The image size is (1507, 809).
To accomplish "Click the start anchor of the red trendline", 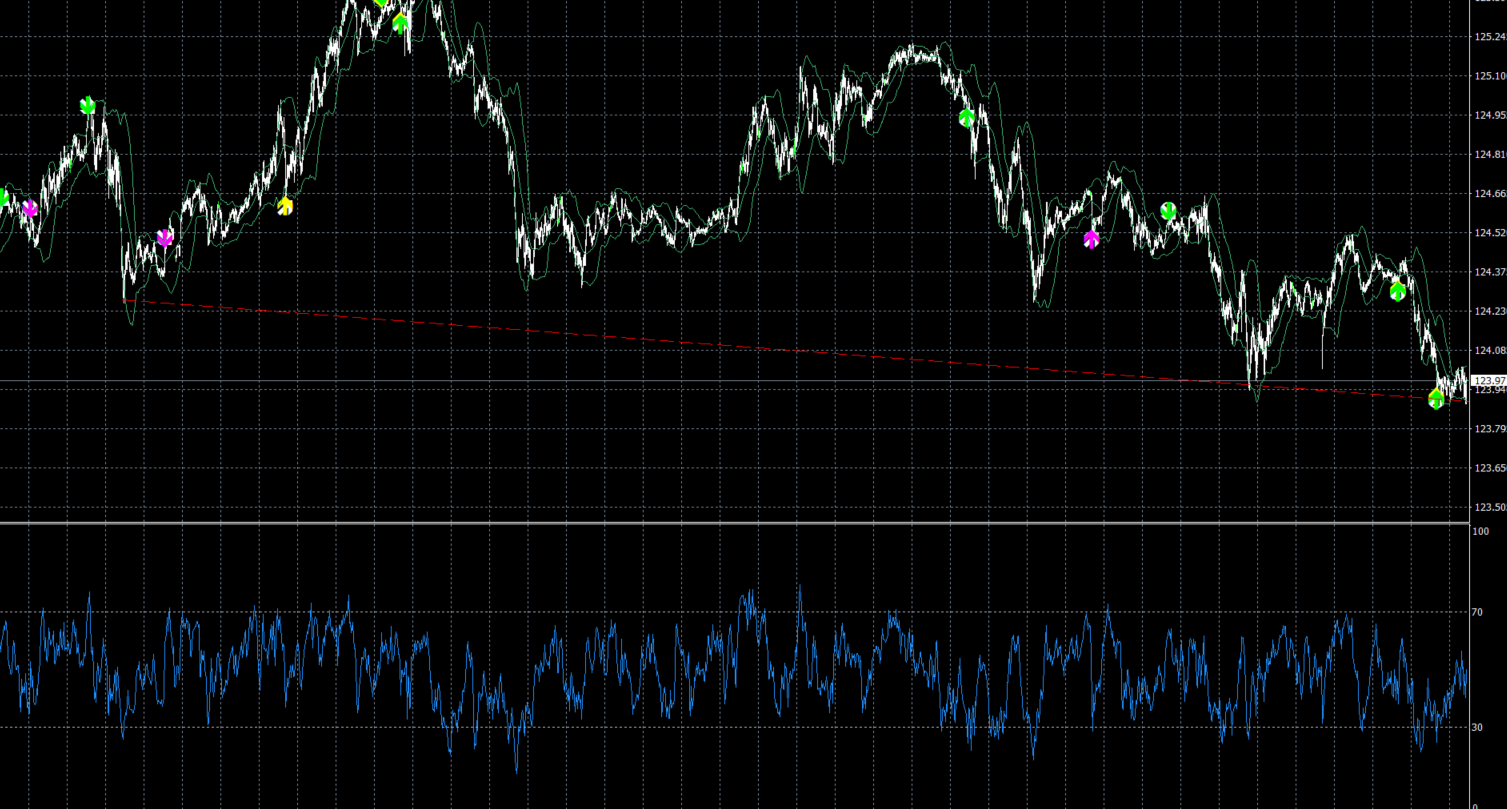I will (125, 300).
